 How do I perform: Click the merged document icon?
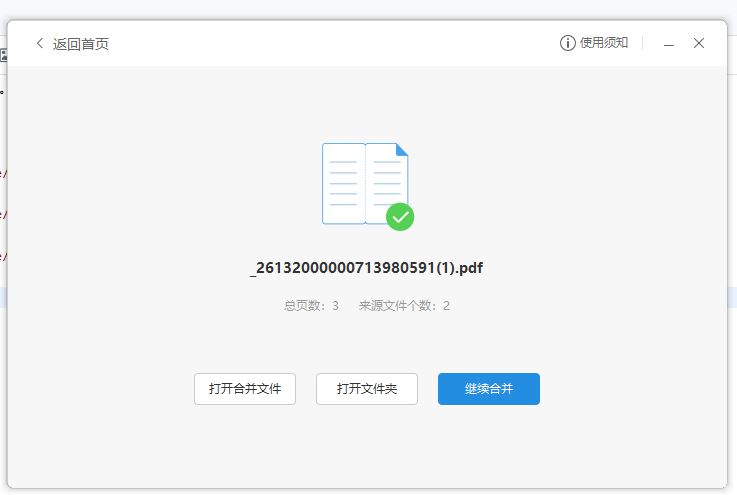[x=365, y=184]
